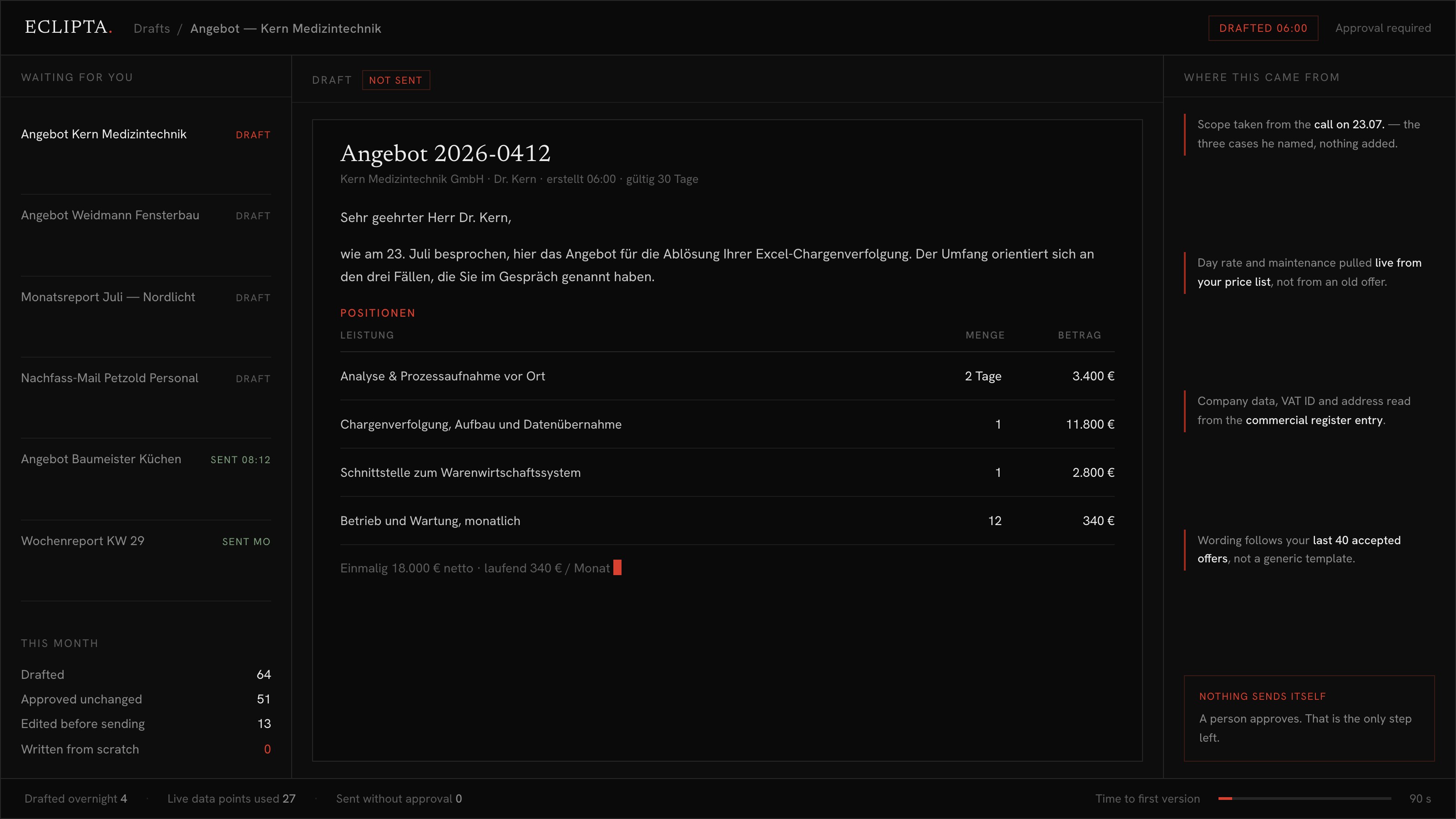Click the Time to first version progress bar
The width and height of the screenshot is (1456, 819).
pos(1304,799)
